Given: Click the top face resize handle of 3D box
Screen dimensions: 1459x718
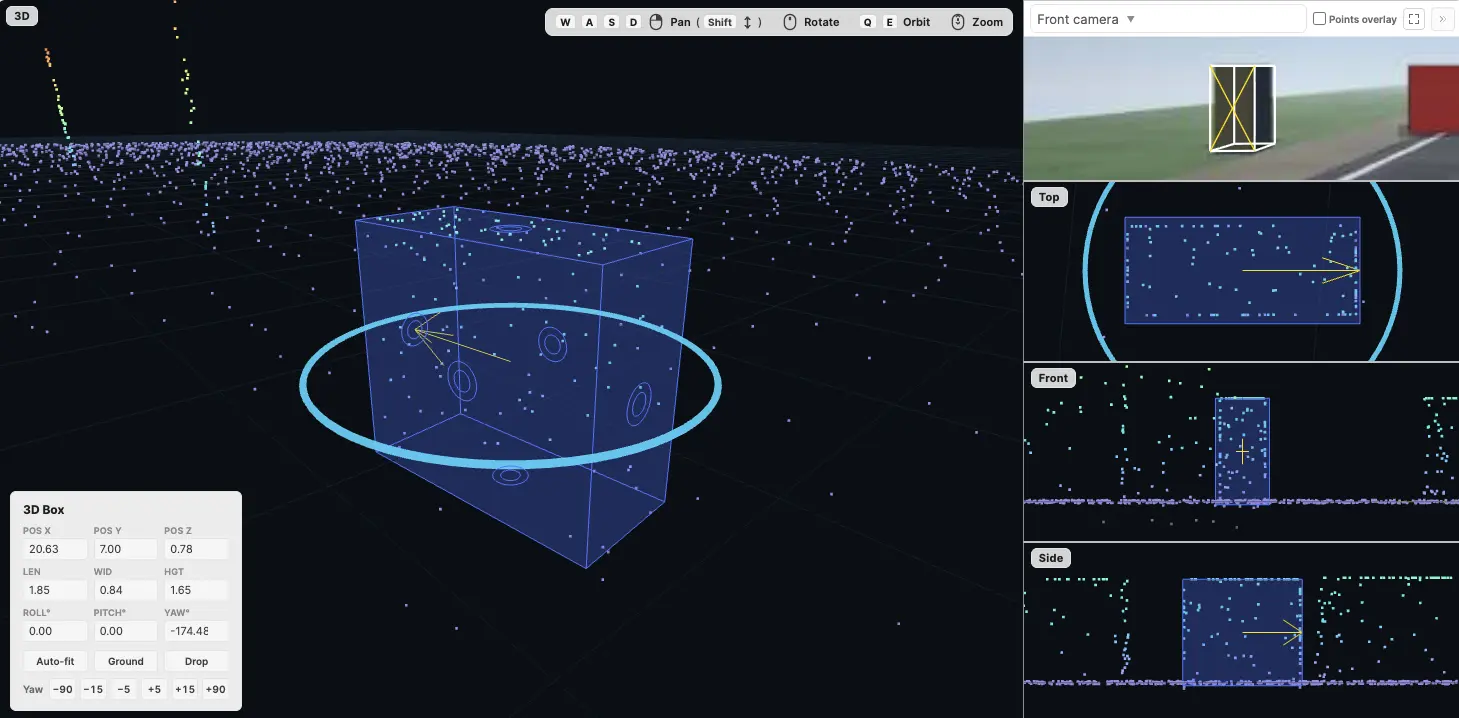Looking at the screenshot, I should coord(512,229).
